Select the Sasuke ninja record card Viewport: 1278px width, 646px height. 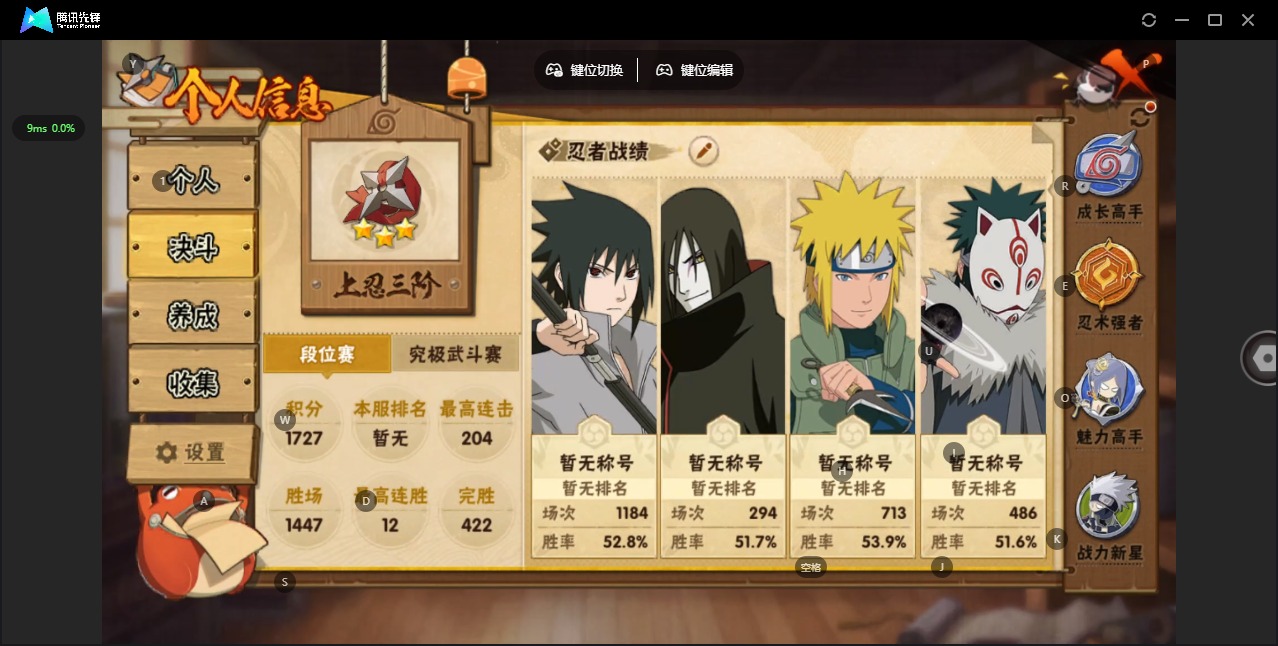pos(594,367)
